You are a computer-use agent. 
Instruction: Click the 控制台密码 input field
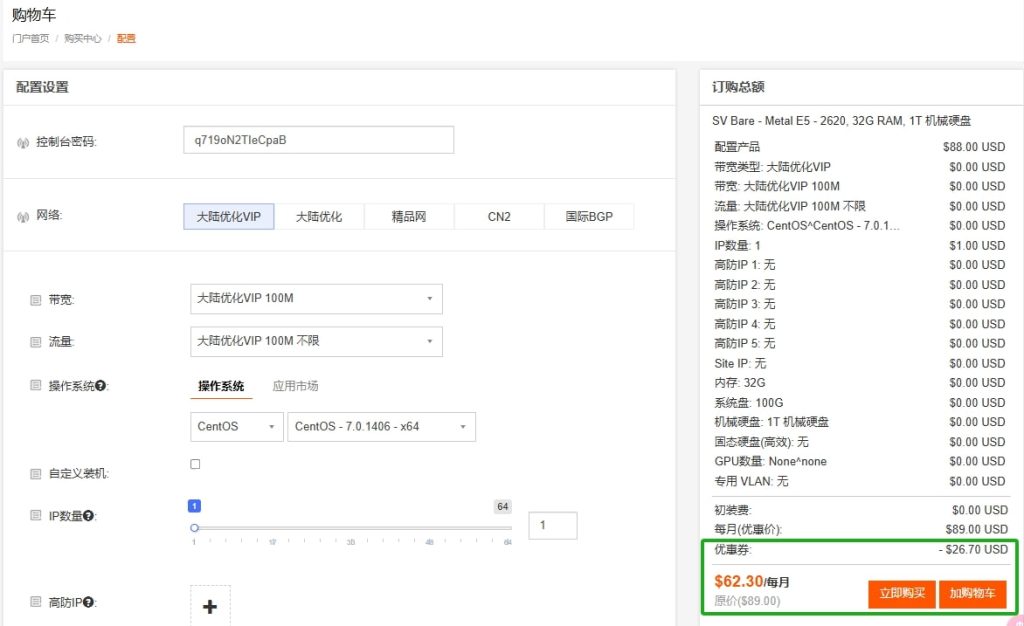tap(317, 139)
